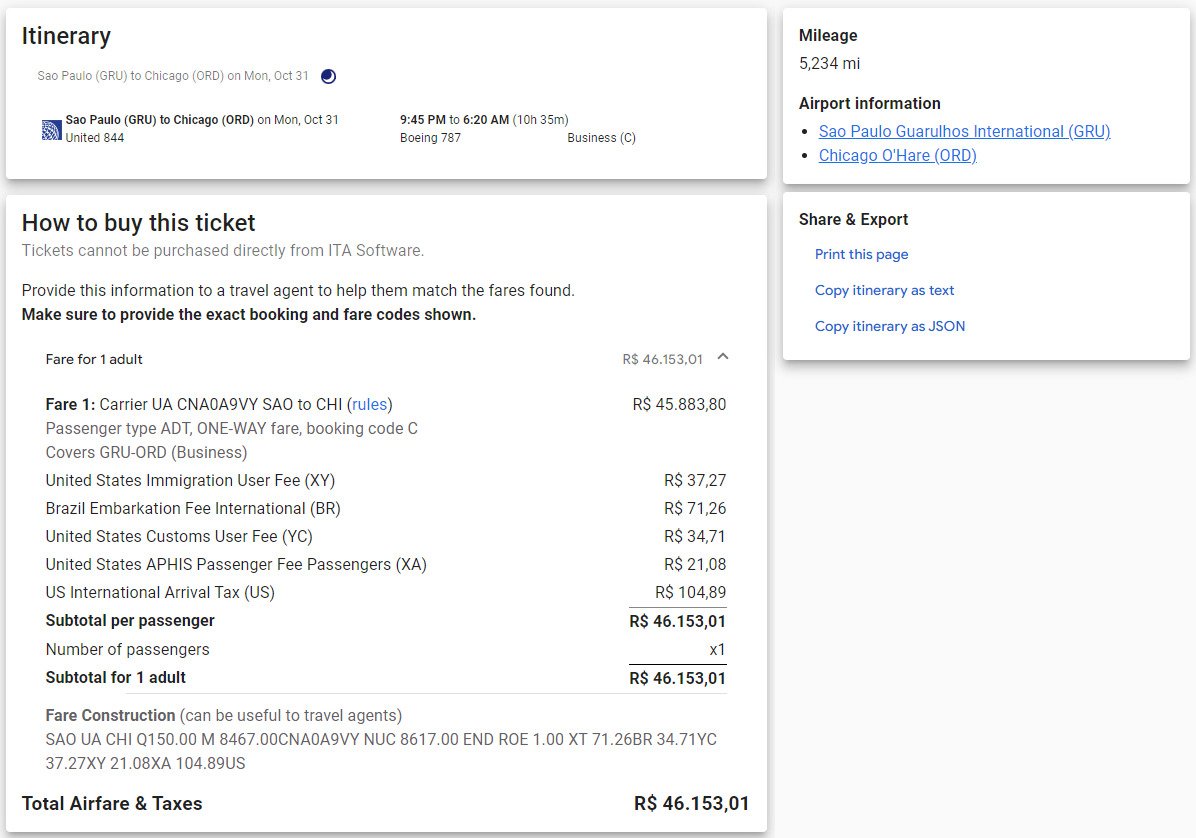Click the Fare 1 price R$ 45.883,80
1196x838 pixels.
(679, 404)
